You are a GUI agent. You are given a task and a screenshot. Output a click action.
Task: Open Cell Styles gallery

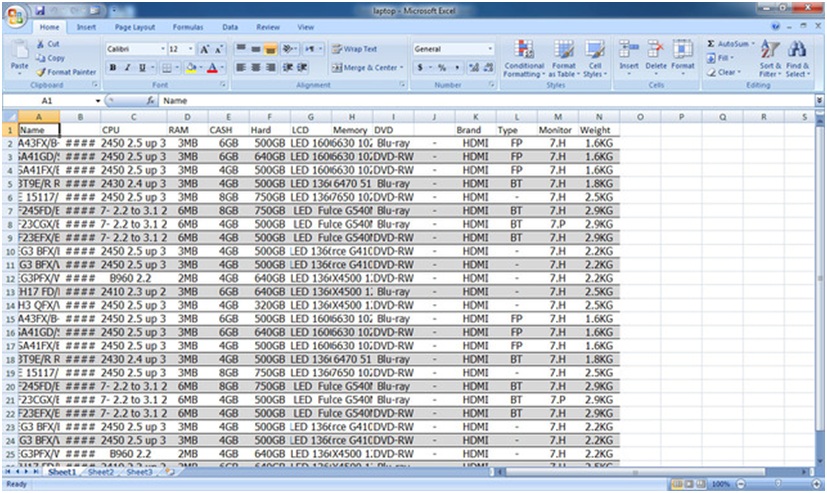595,59
